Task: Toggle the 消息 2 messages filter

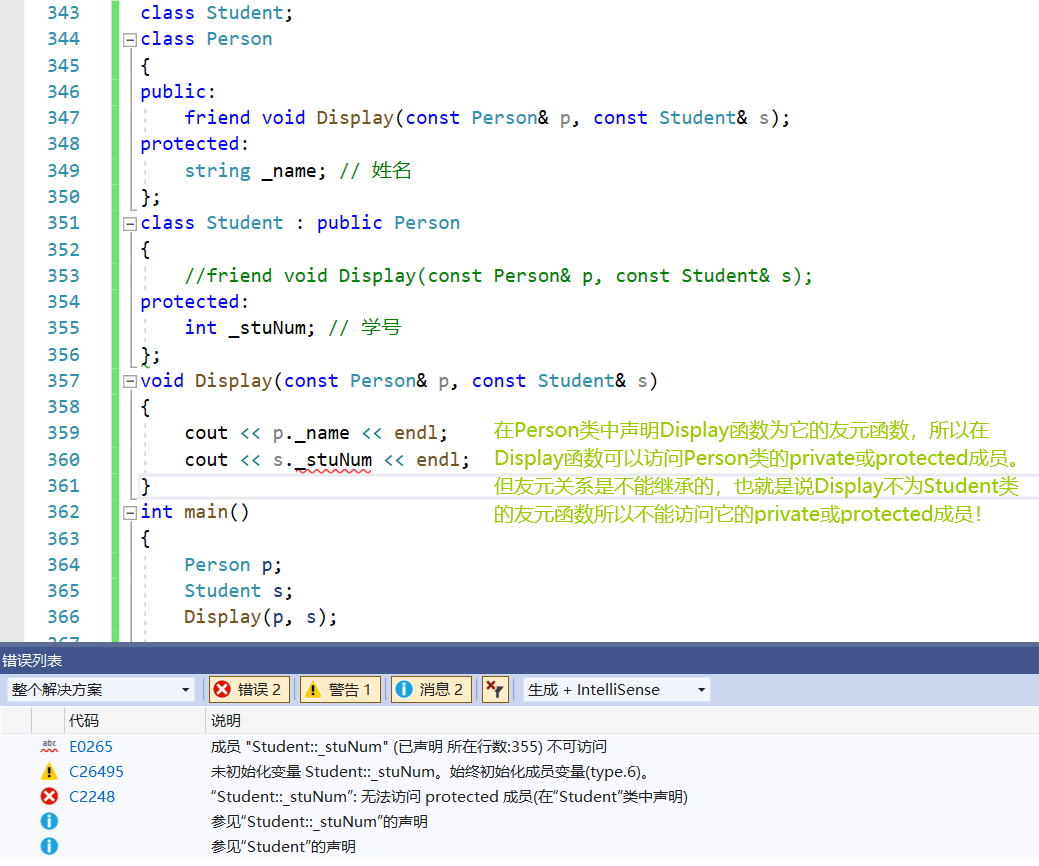Action: coord(431,690)
